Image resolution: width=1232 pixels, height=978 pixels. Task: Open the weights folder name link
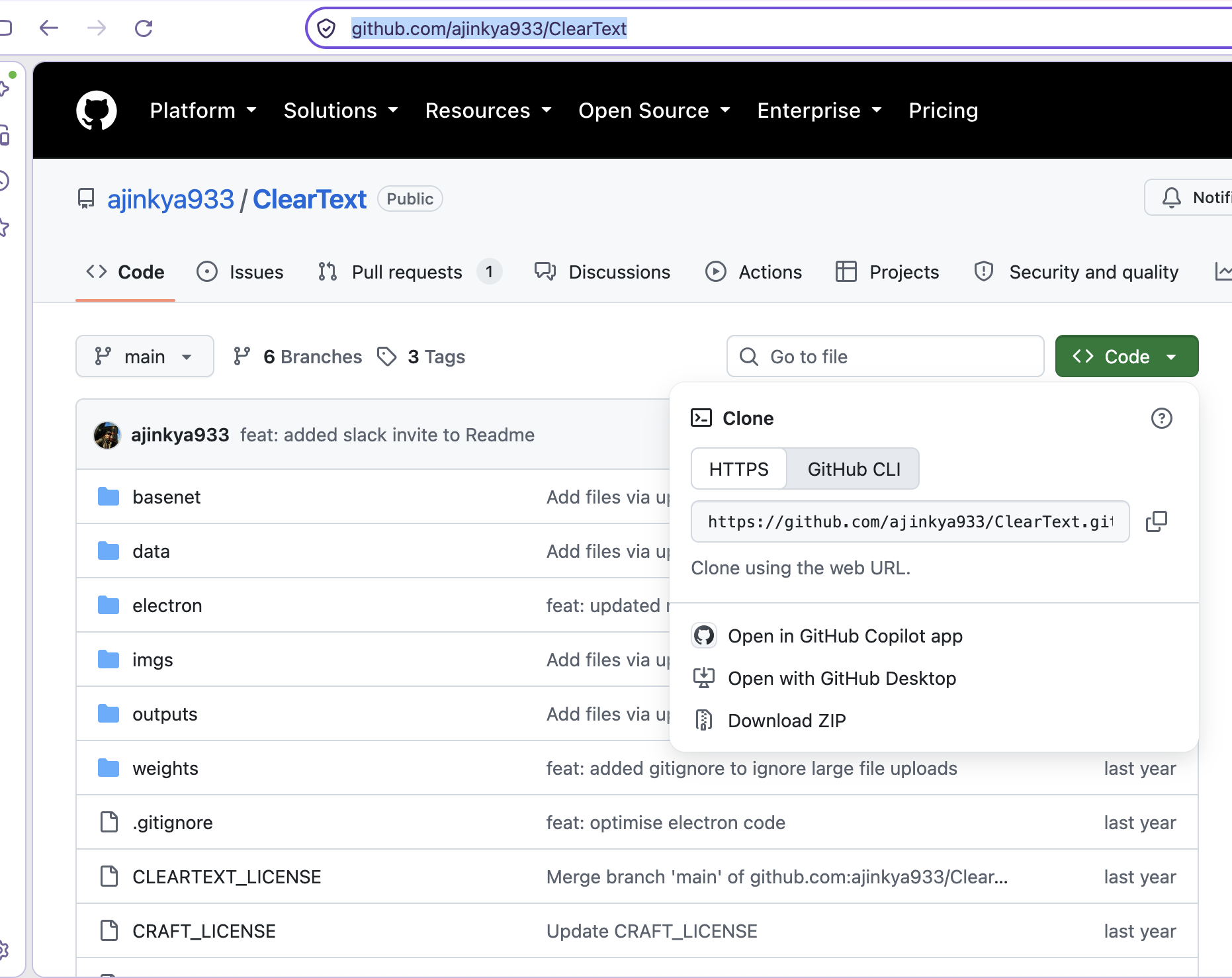point(165,768)
